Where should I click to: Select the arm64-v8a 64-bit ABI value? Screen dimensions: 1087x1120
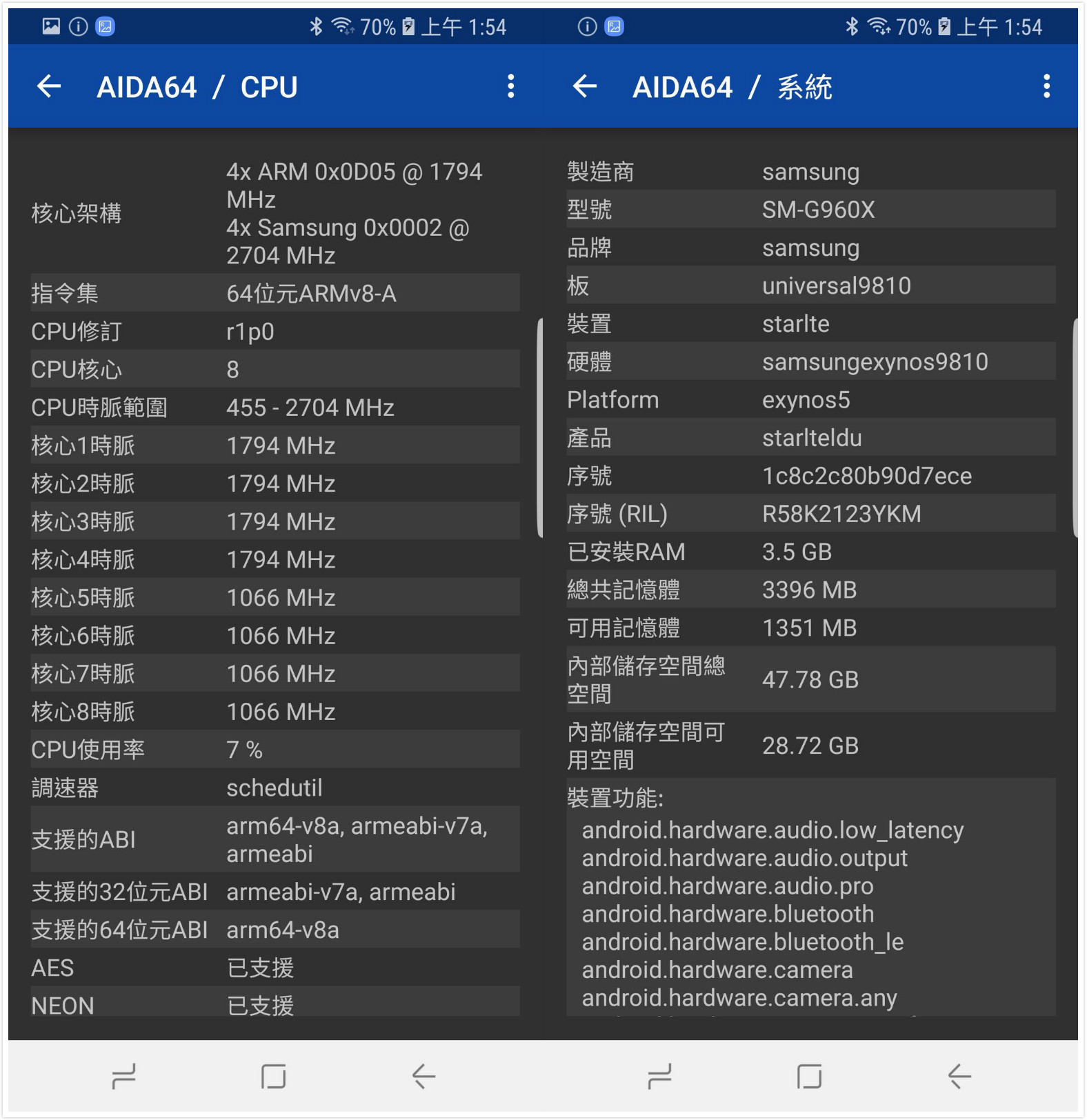283,930
